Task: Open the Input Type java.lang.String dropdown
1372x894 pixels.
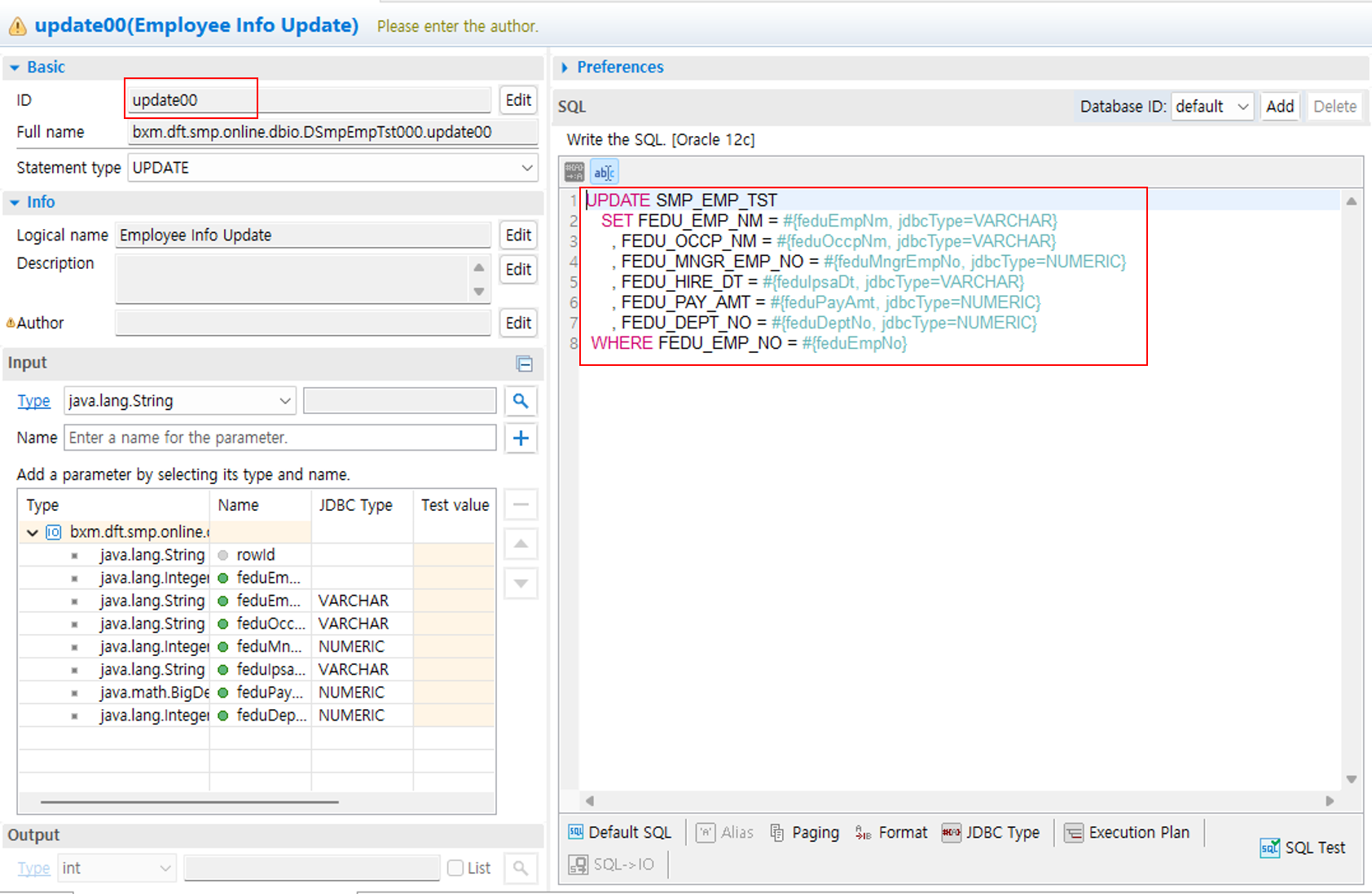Action: pos(179,401)
